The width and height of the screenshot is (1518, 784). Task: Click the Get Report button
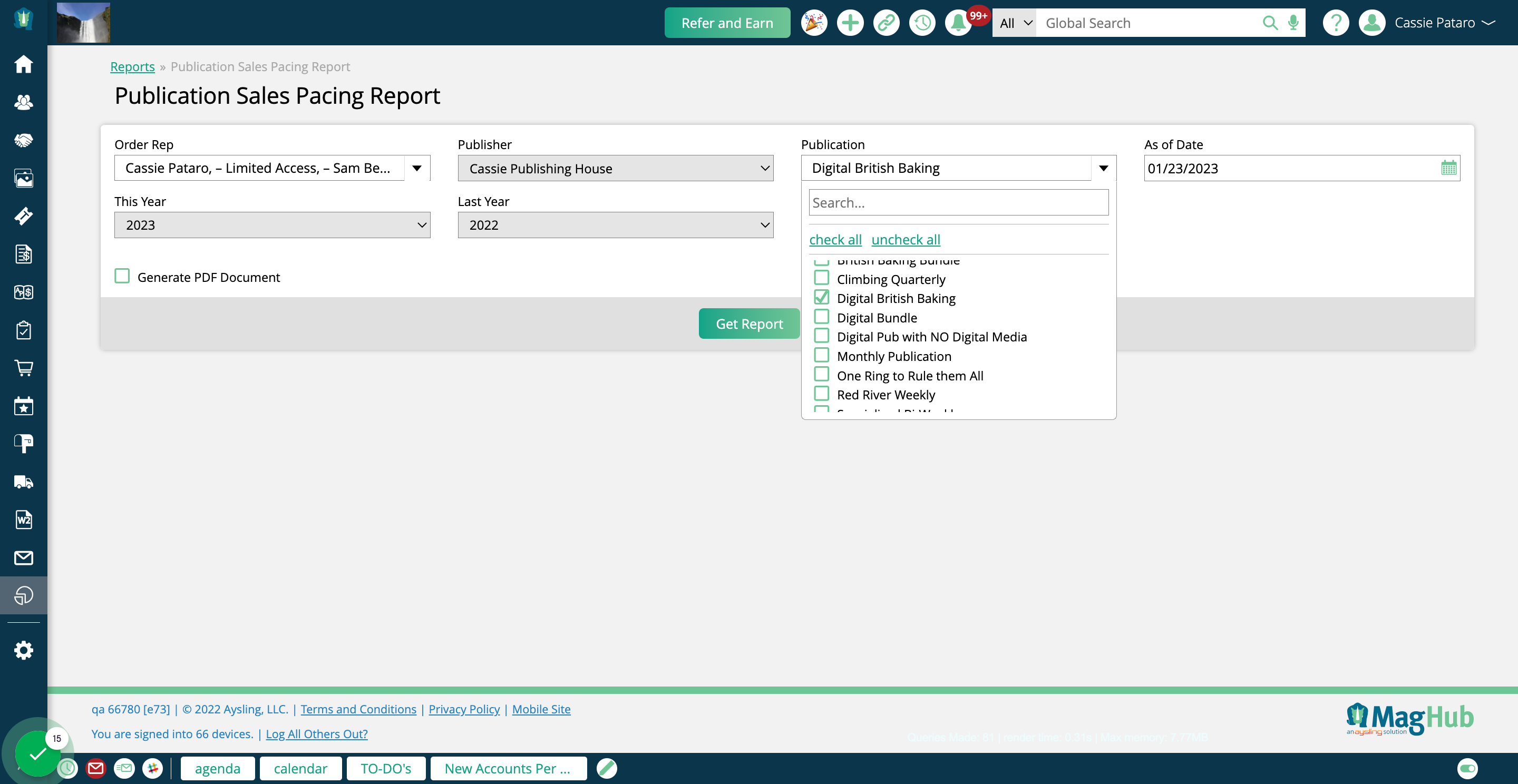point(749,323)
